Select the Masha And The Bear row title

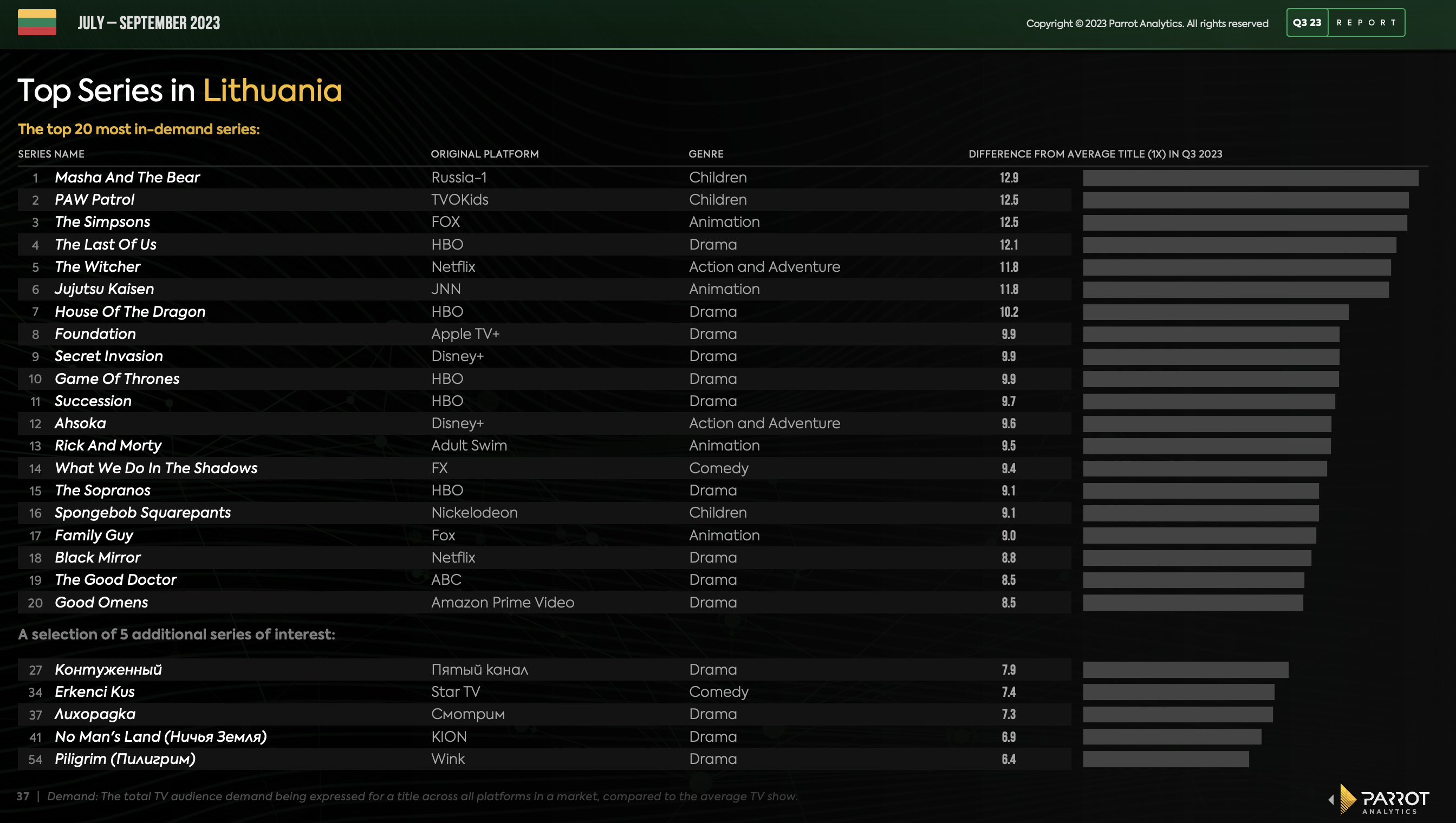pyautogui.click(x=127, y=178)
